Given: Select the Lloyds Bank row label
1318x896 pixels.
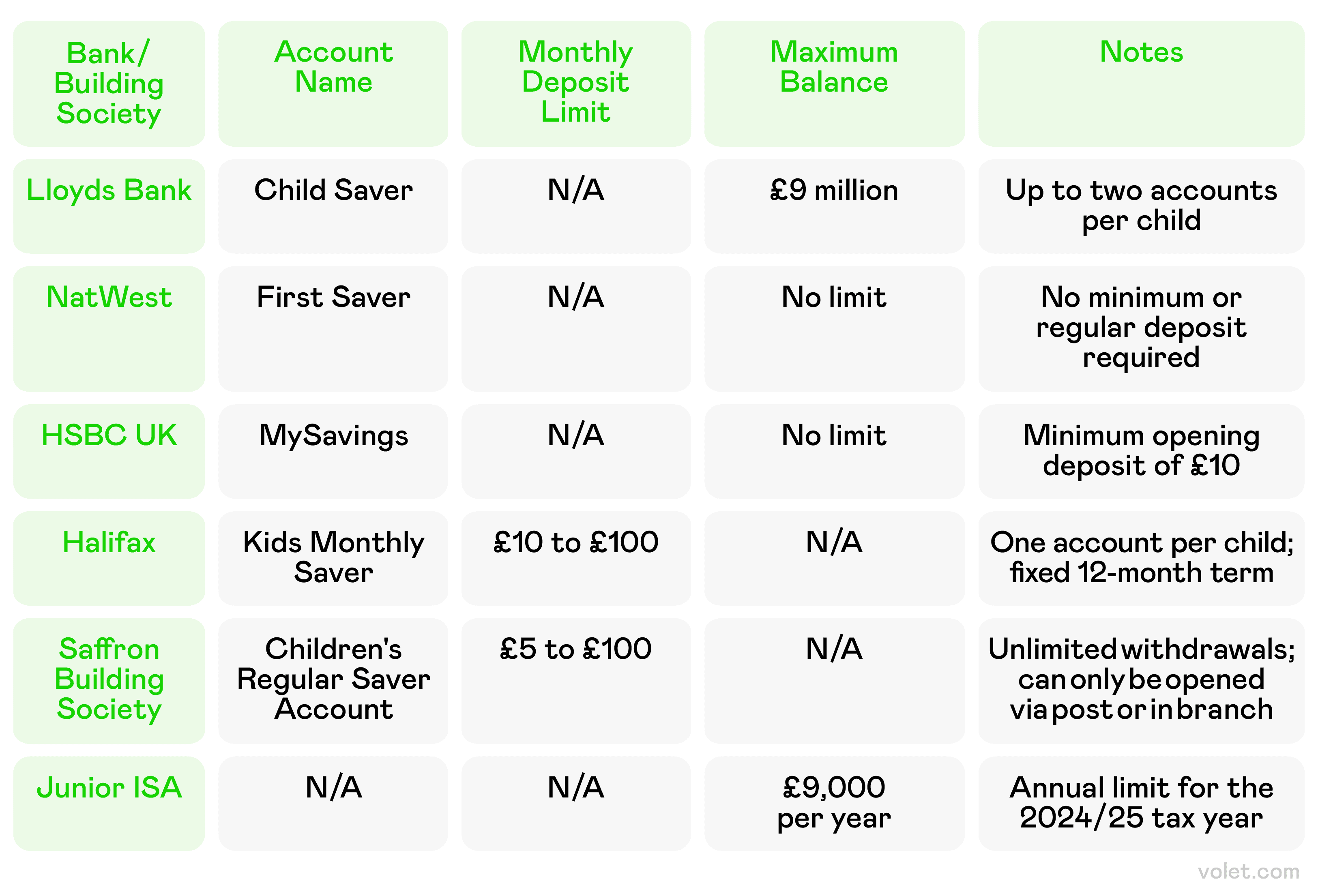Looking at the screenshot, I should pyautogui.click(x=109, y=190).
